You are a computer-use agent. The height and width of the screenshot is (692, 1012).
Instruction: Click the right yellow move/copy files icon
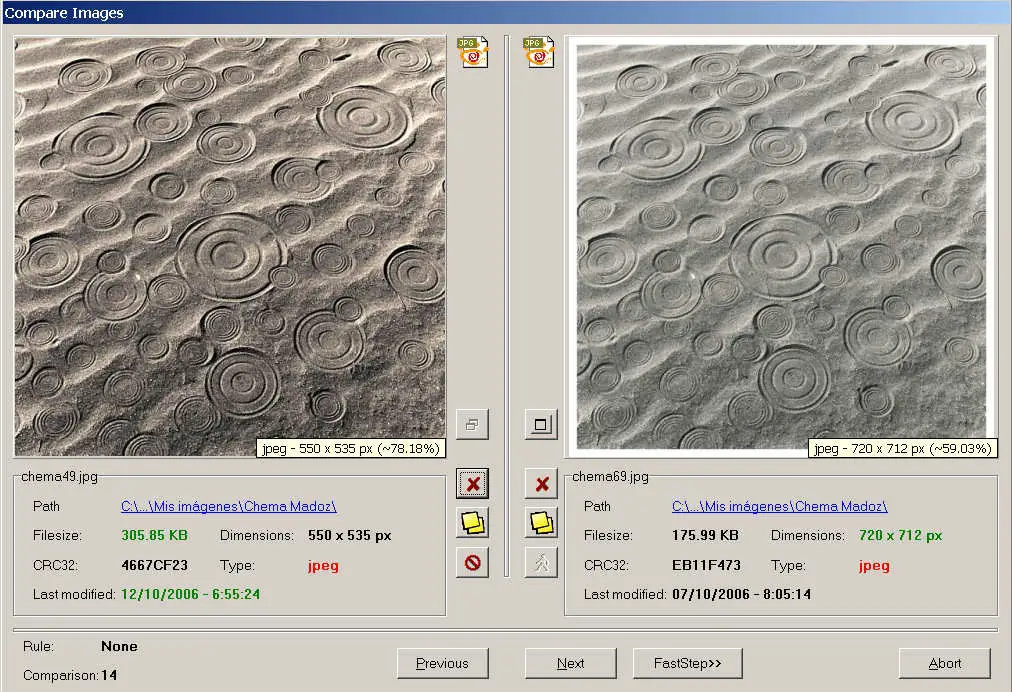(x=541, y=522)
